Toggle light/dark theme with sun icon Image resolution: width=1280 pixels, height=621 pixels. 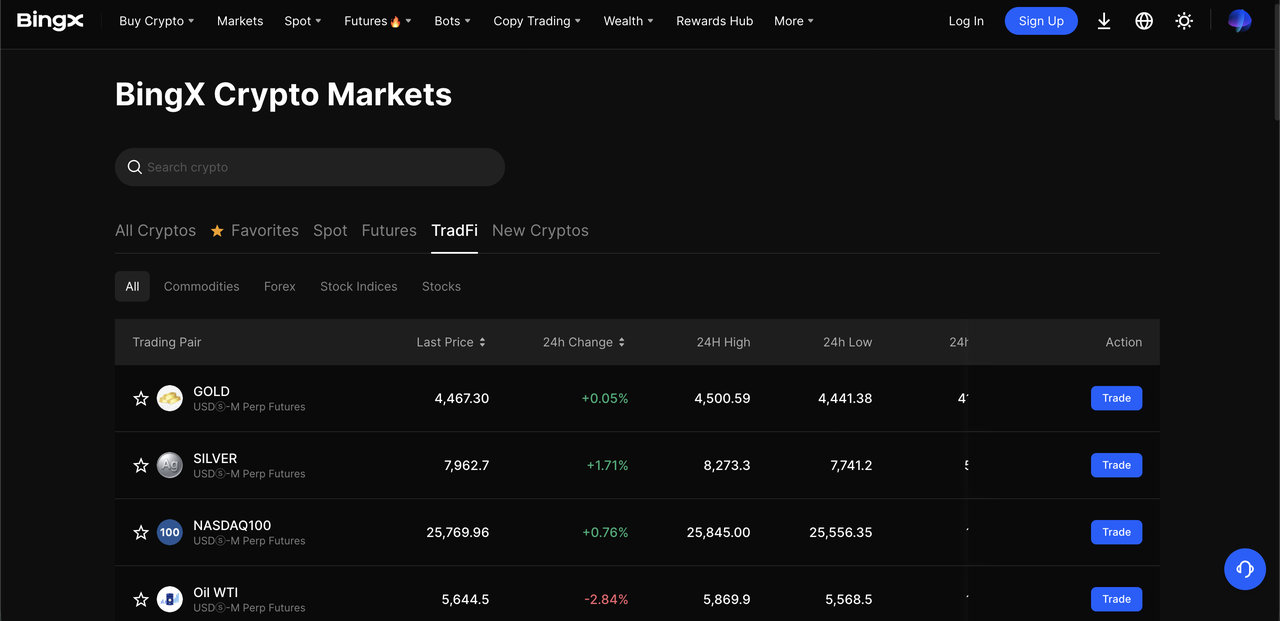(1184, 21)
